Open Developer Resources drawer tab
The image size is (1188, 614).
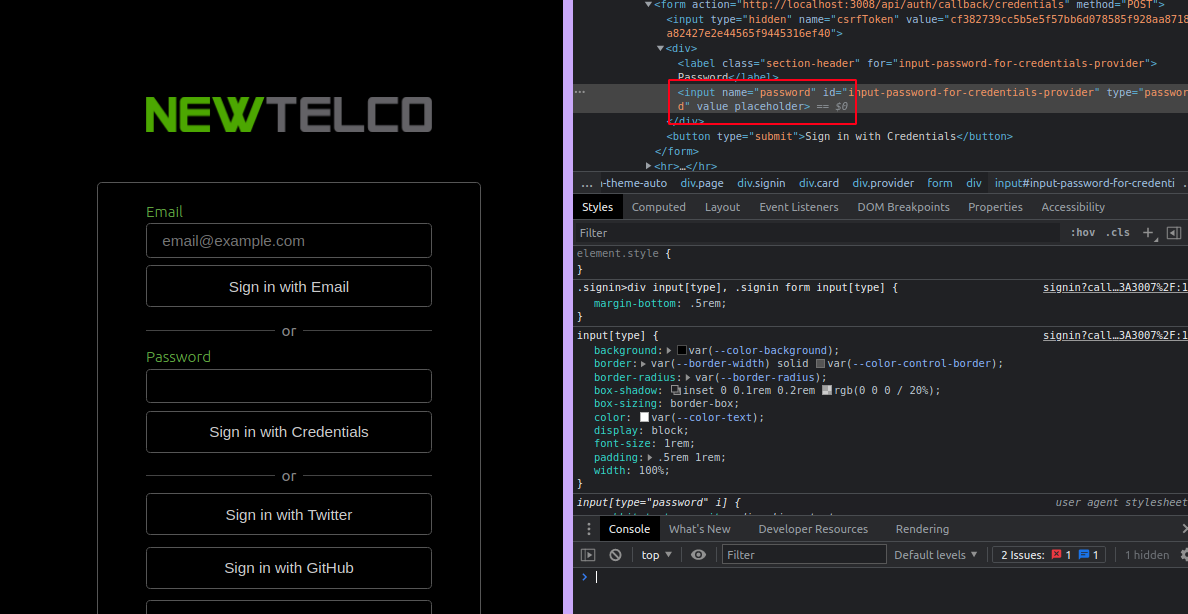click(813, 529)
